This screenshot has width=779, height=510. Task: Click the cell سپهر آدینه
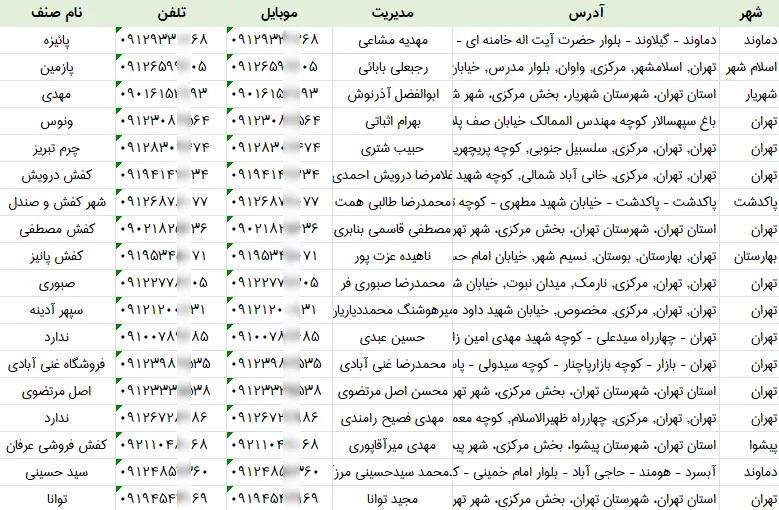click(57, 310)
